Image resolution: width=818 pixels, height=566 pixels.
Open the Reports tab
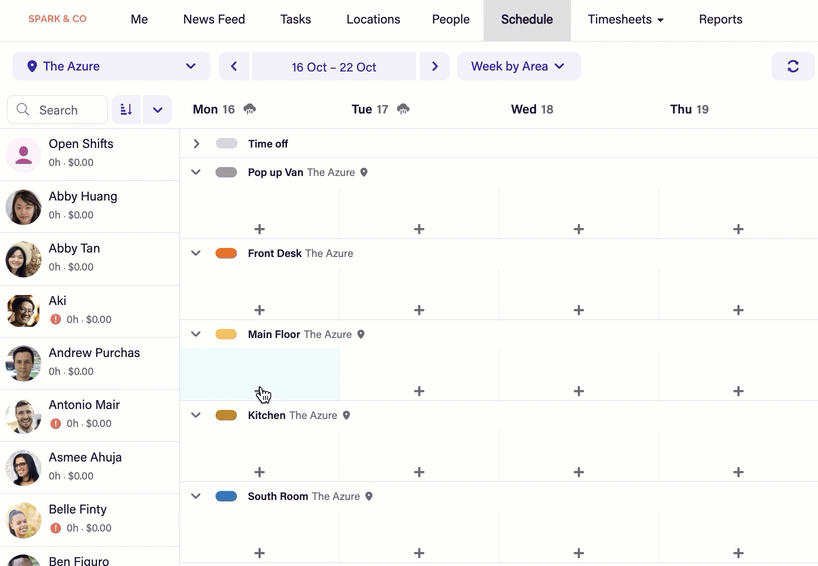tap(720, 19)
